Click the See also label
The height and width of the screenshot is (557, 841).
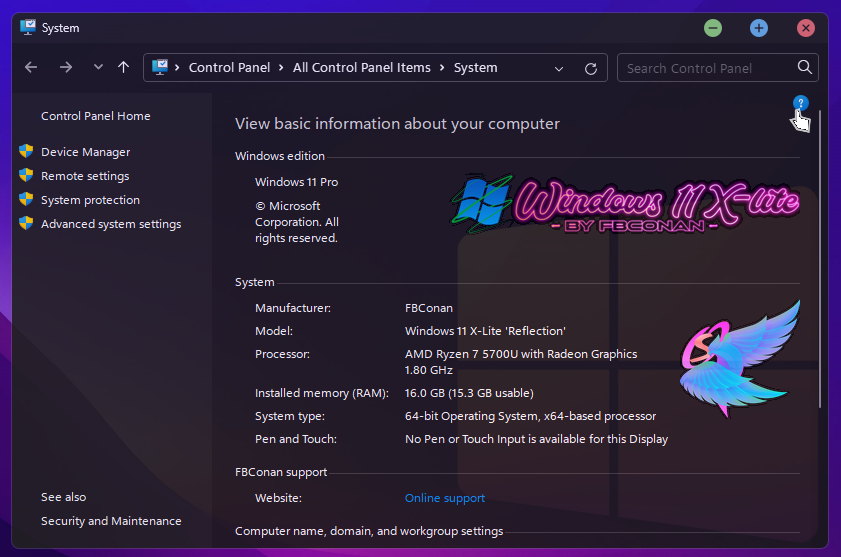tap(63, 497)
